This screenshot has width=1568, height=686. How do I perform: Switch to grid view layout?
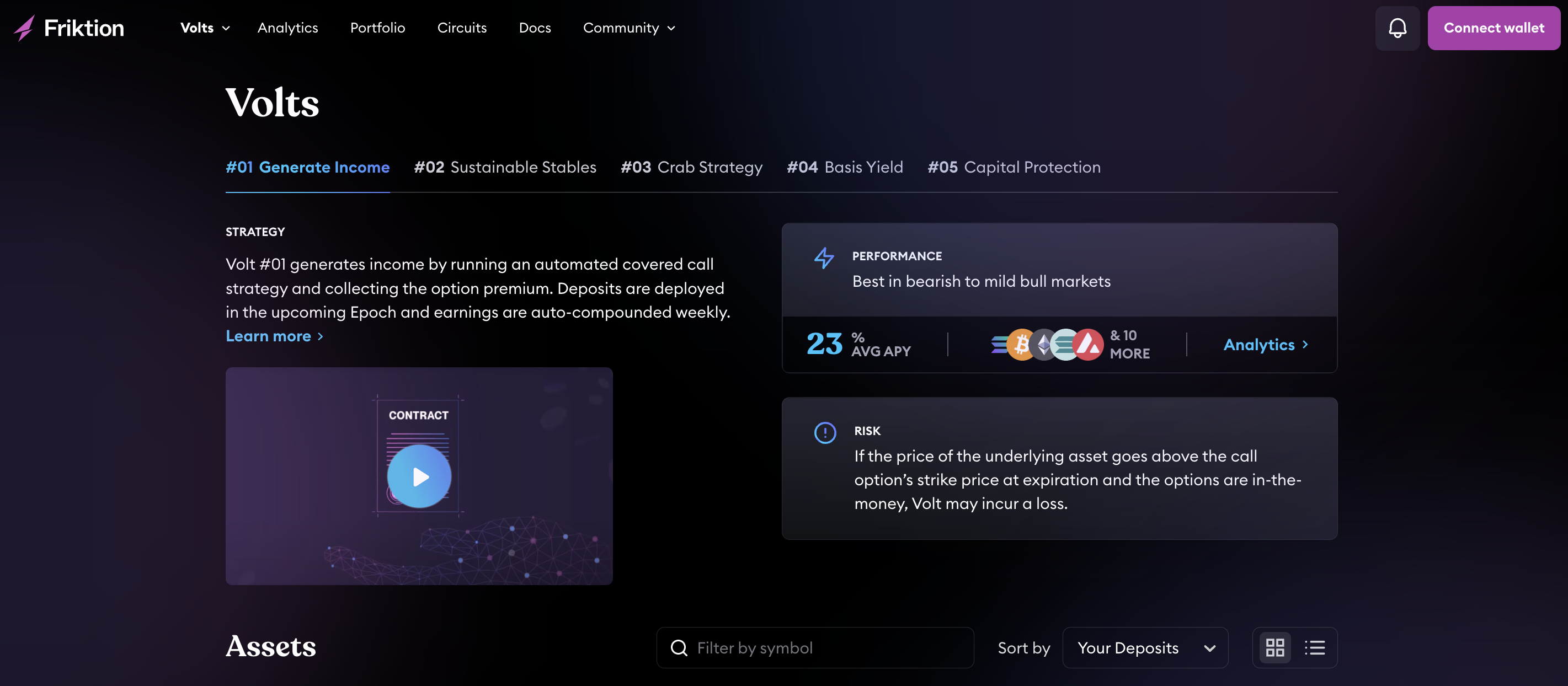1274,648
